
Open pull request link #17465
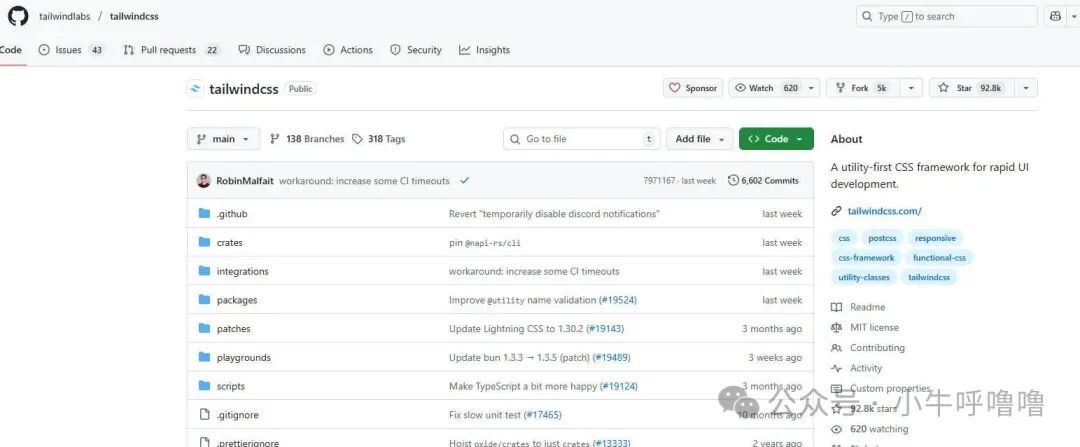pos(543,415)
